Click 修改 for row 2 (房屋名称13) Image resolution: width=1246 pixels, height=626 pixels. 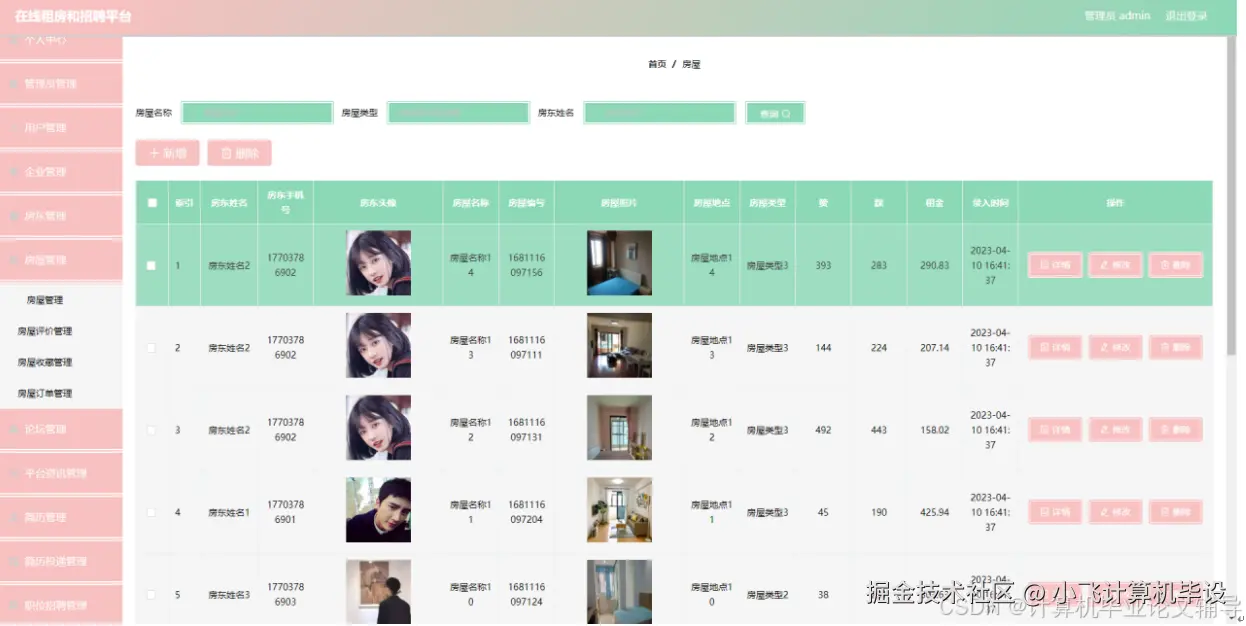coord(1115,347)
